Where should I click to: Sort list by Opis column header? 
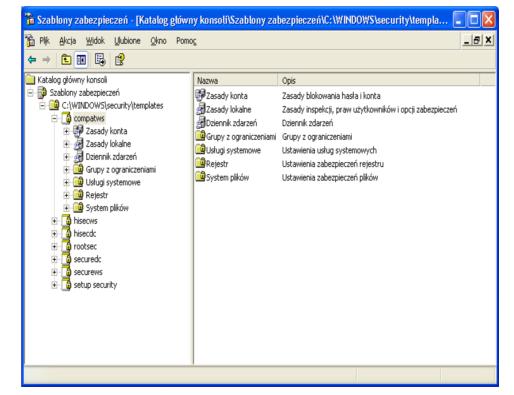pyautogui.click(x=379, y=80)
